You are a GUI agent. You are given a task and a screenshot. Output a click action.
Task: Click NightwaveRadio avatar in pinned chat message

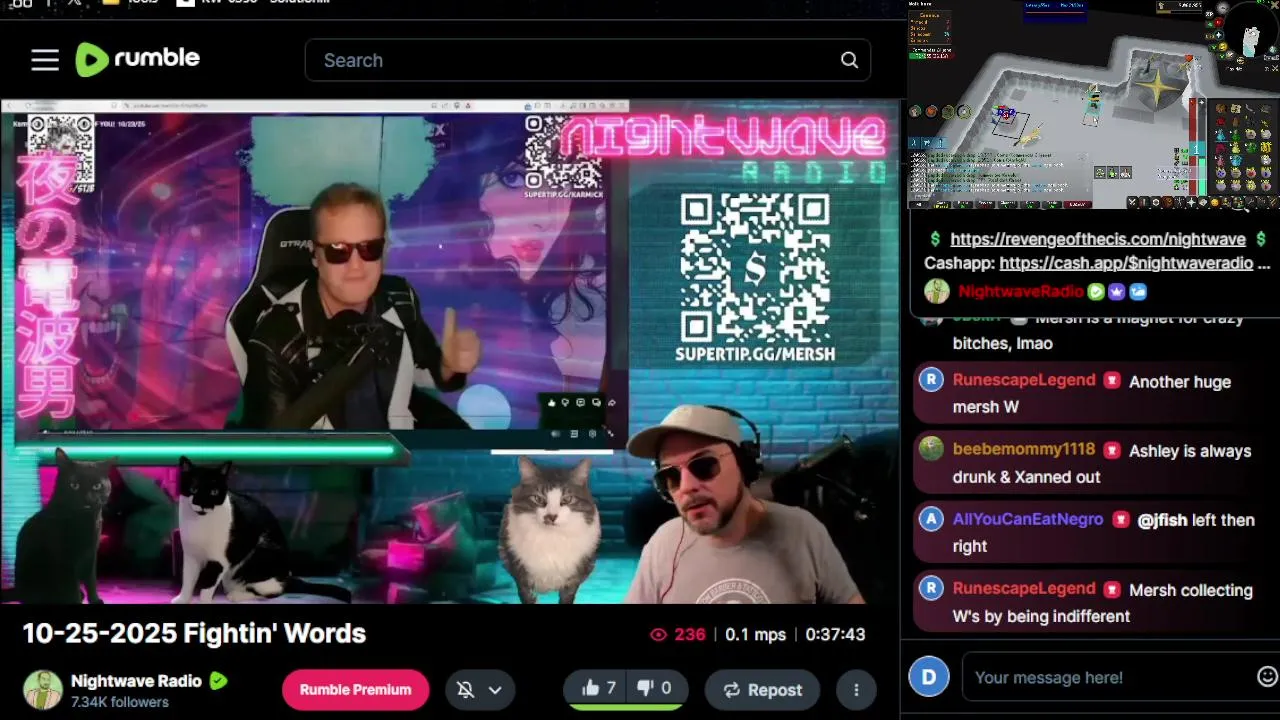point(936,291)
